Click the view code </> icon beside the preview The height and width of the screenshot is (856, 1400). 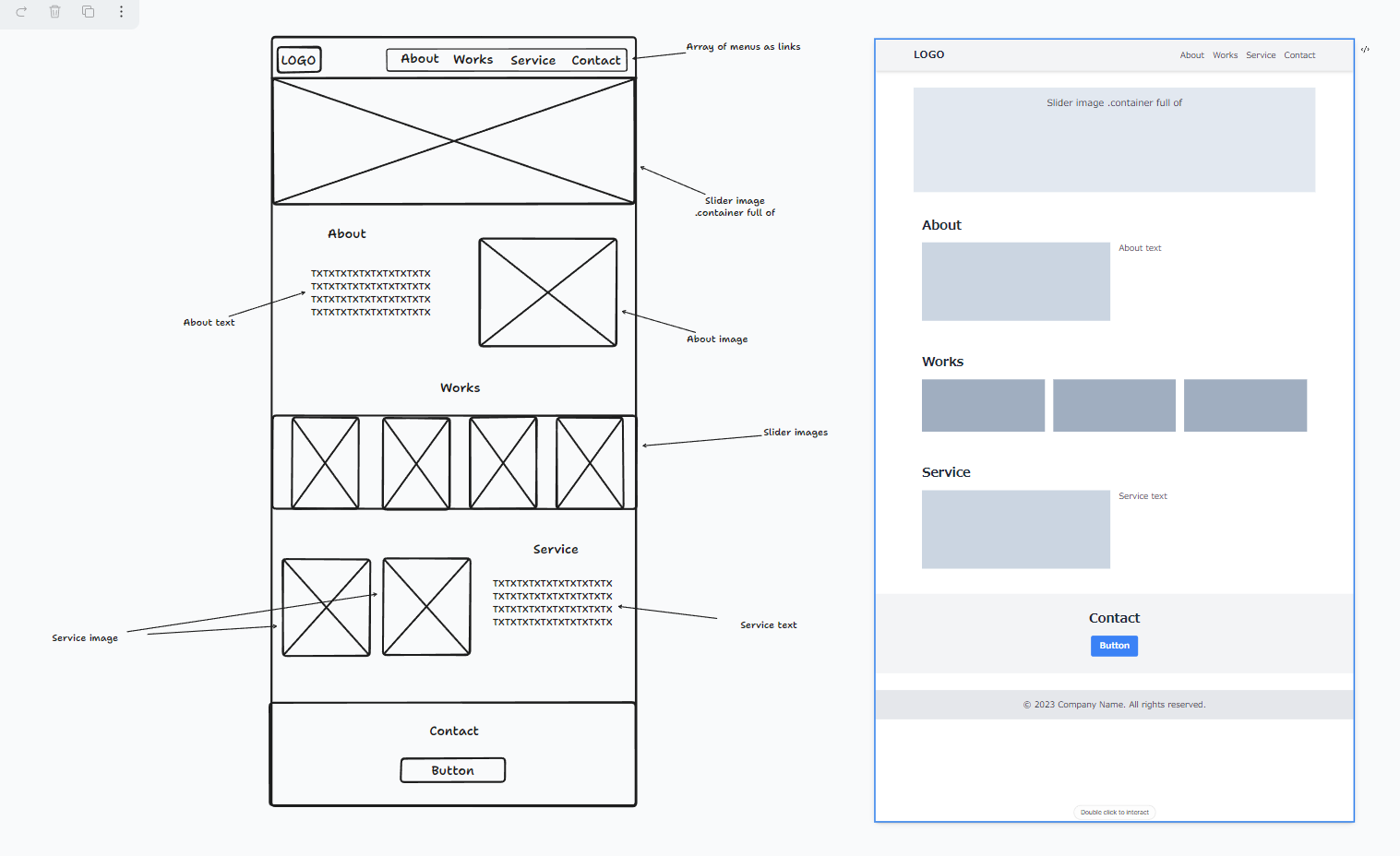point(1365,49)
